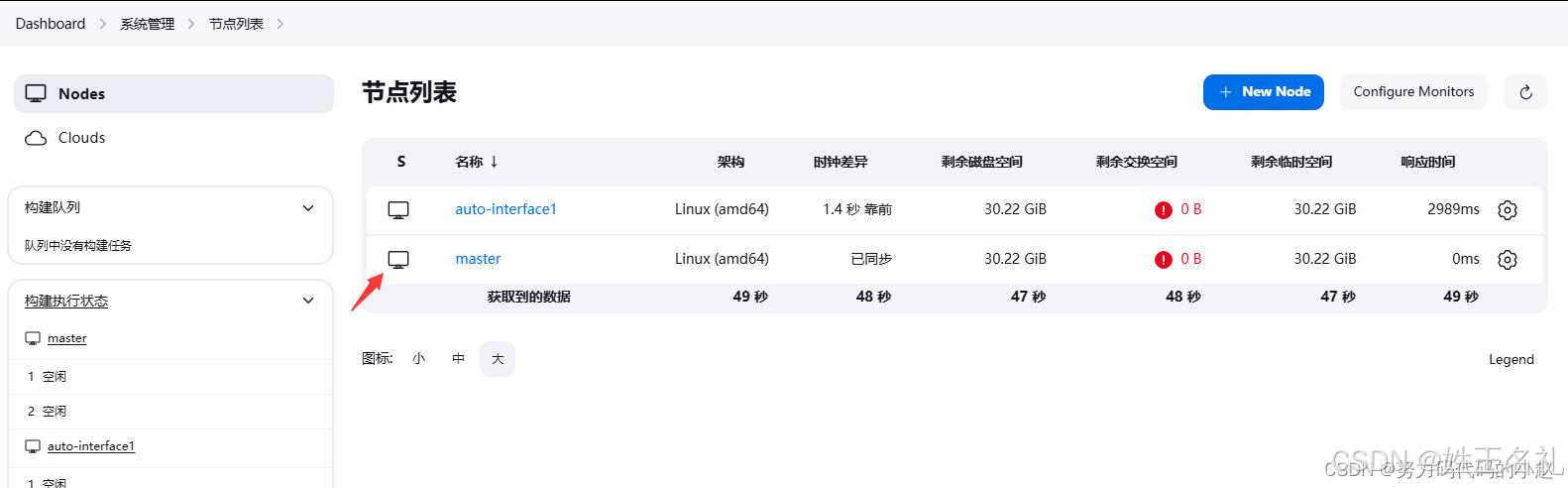Sort table by S status column
Viewport: 1568px width, 488px height.
click(x=400, y=162)
